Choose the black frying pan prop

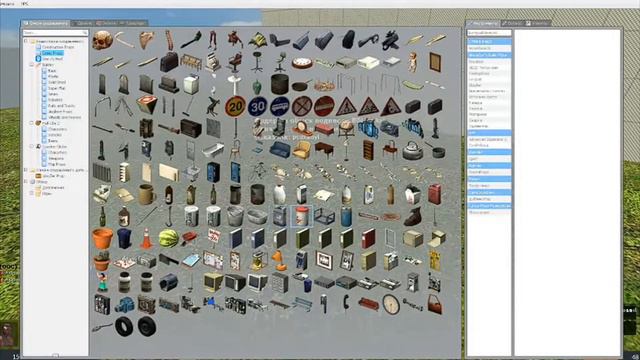302,85
